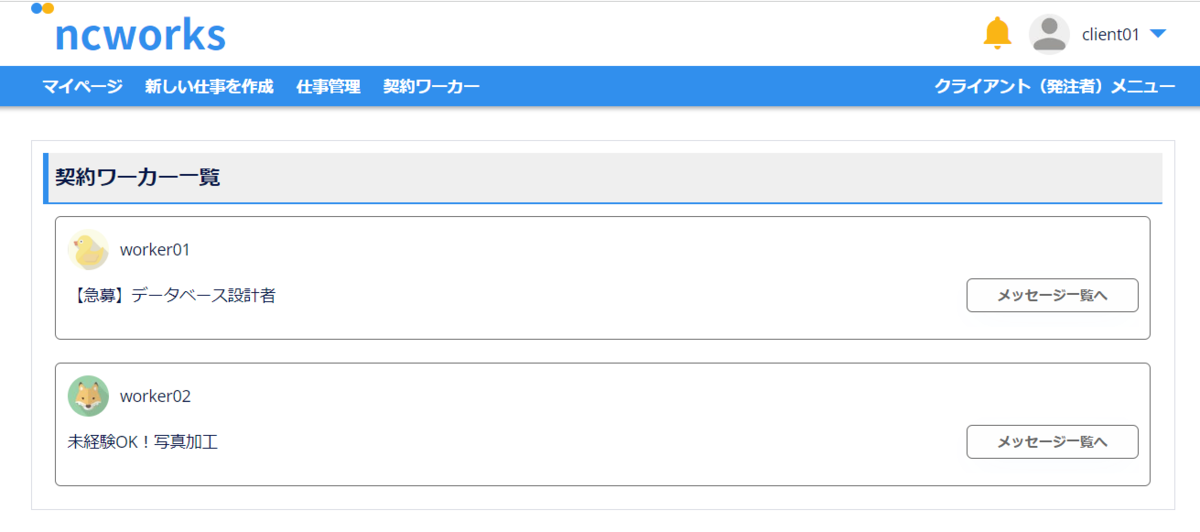Open the worker01 profile name
The width and height of the screenshot is (1200, 532).
coord(155,250)
